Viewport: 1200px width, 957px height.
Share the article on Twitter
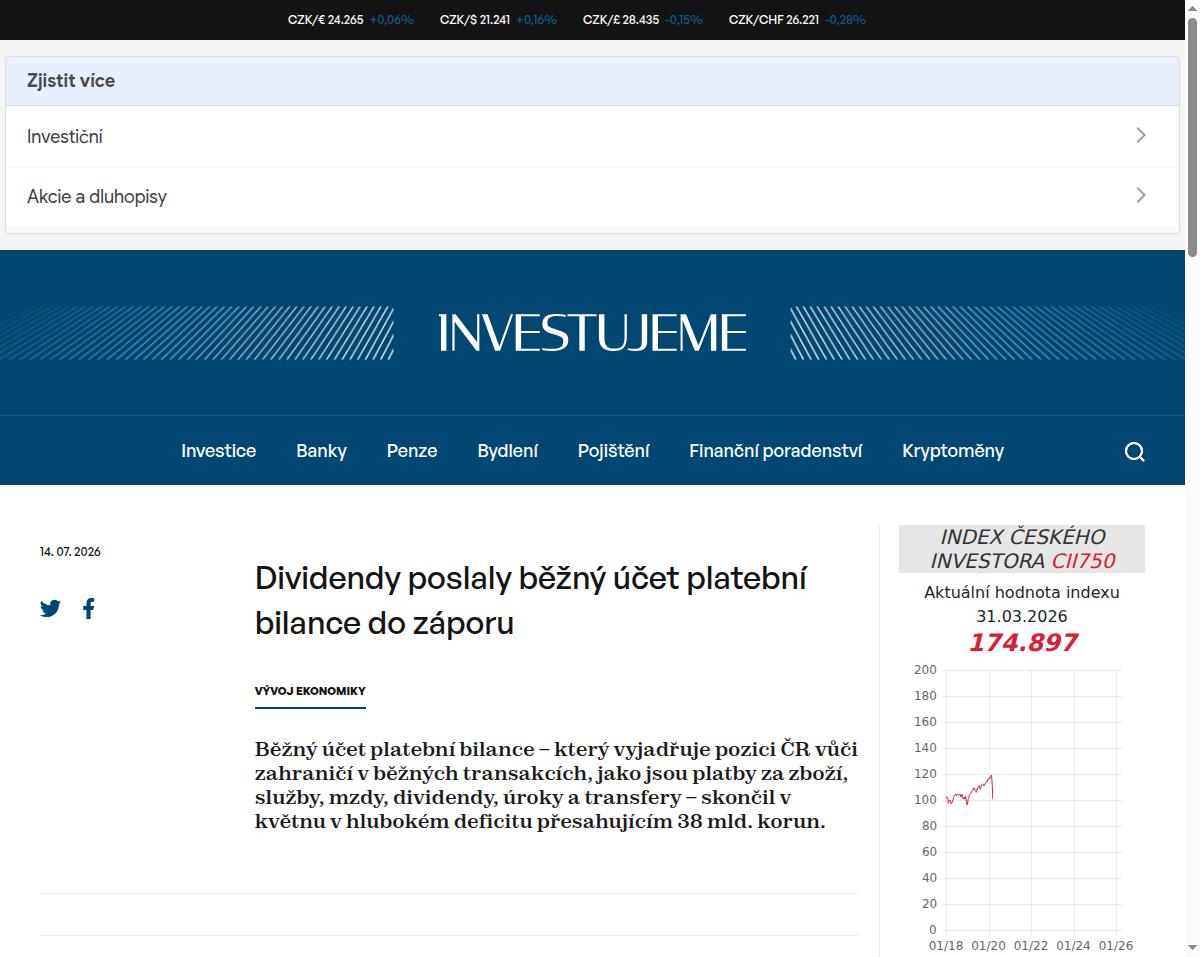[x=51, y=608]
